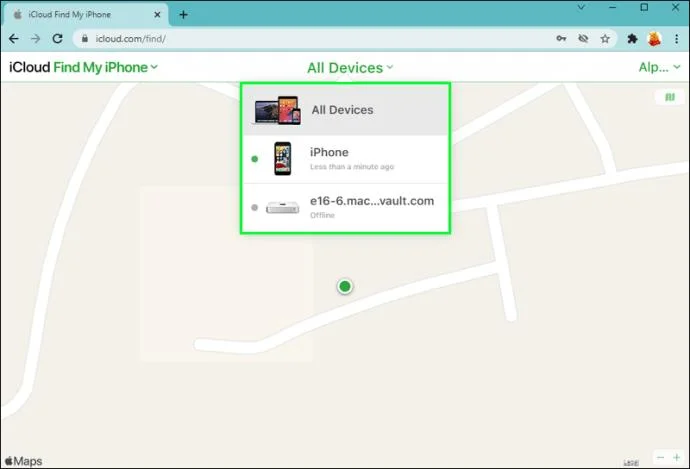Collapse the All Devices dropdown header
This screenshot has width=690, height=469.
[350, 68]
